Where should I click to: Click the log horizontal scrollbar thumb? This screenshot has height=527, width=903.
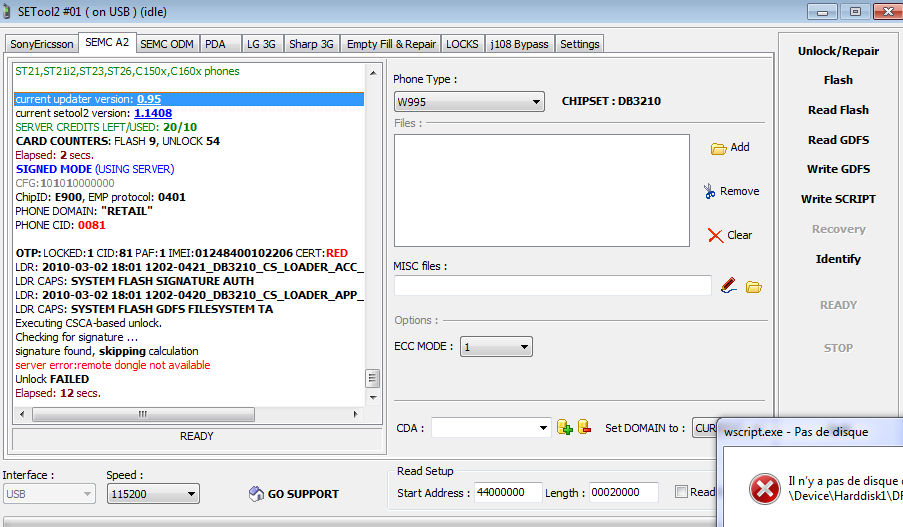[143, 414]
